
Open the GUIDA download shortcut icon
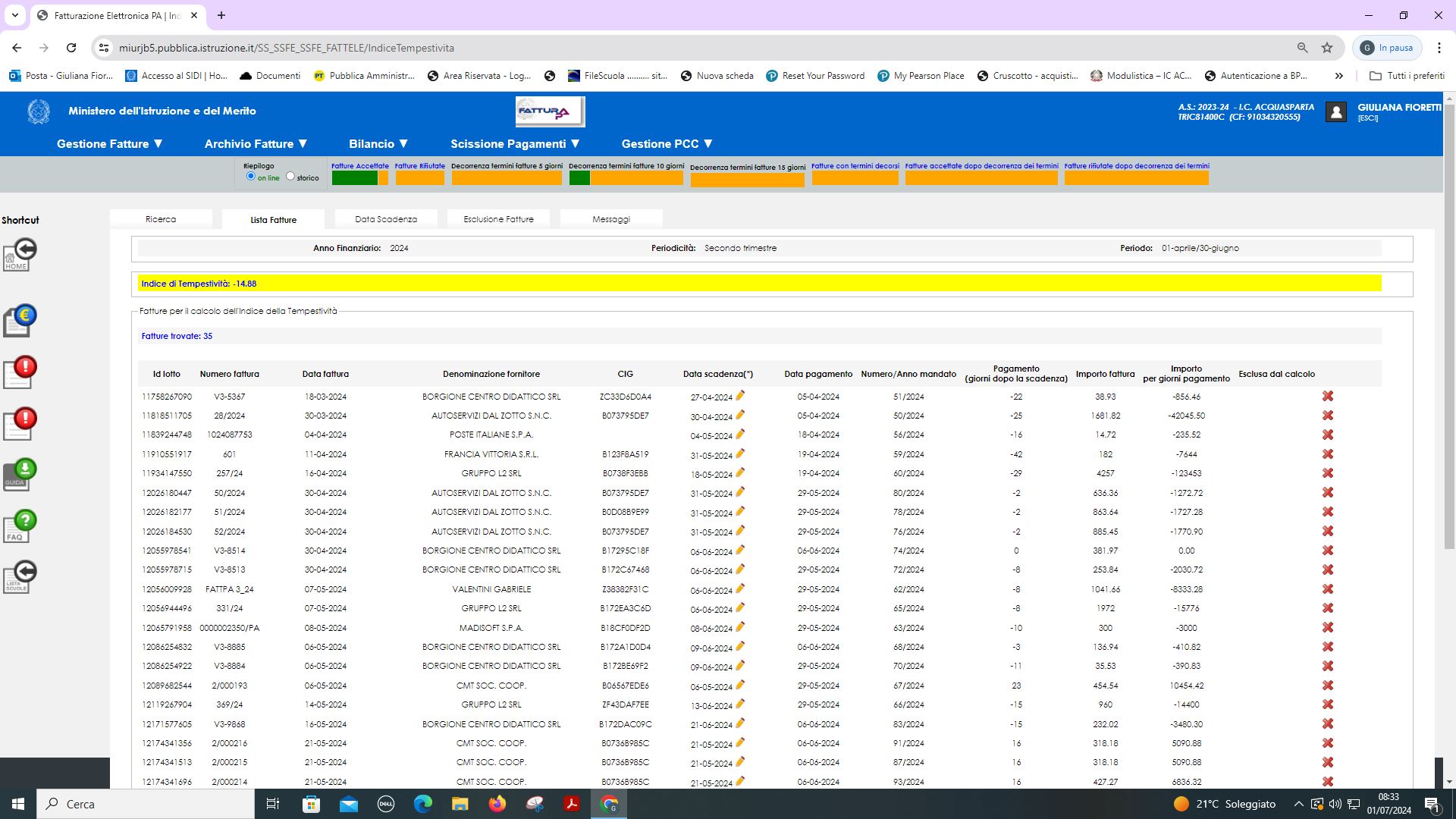20,475
